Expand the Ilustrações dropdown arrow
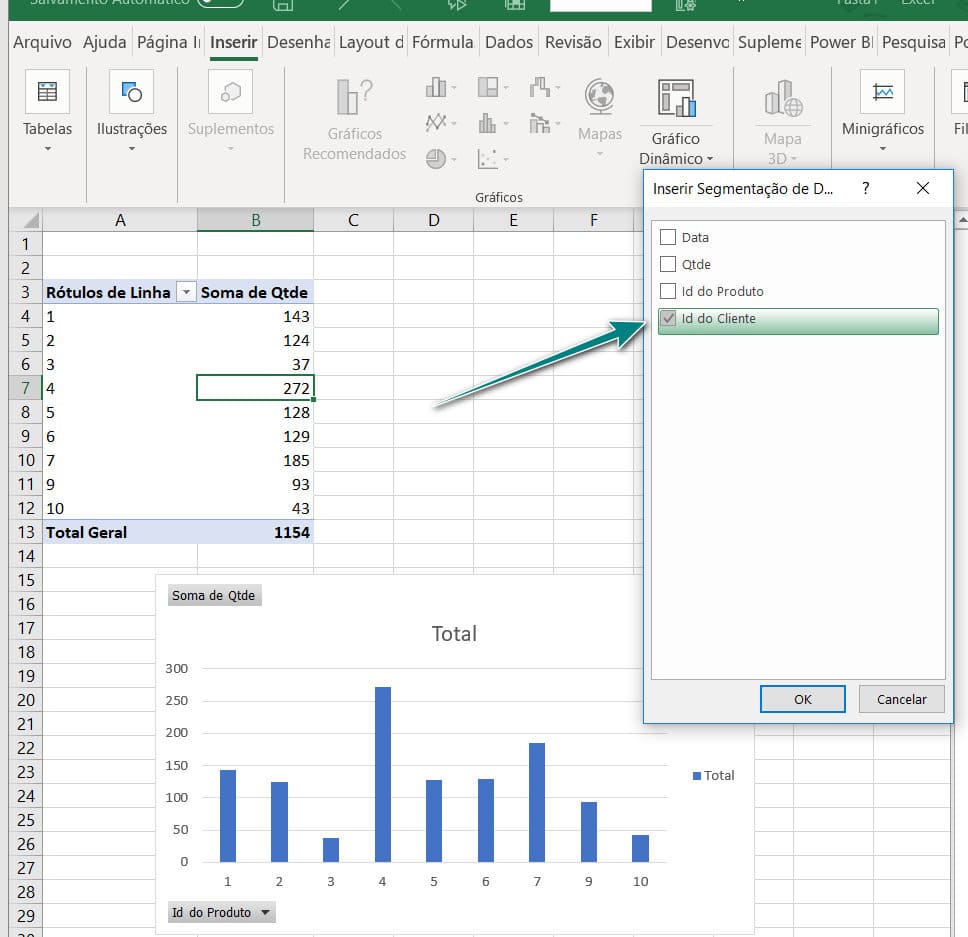The image size is (968, 937). (x=131, y=149)
